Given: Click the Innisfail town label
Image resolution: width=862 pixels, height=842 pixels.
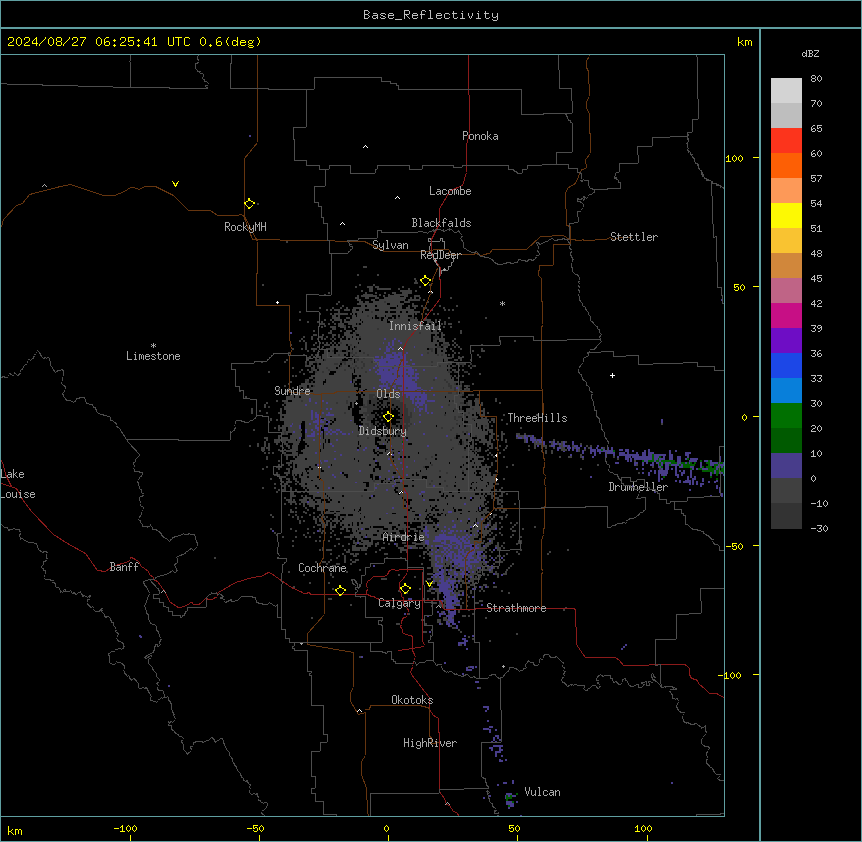Looking at the screenshot, I should coord(415,326).
